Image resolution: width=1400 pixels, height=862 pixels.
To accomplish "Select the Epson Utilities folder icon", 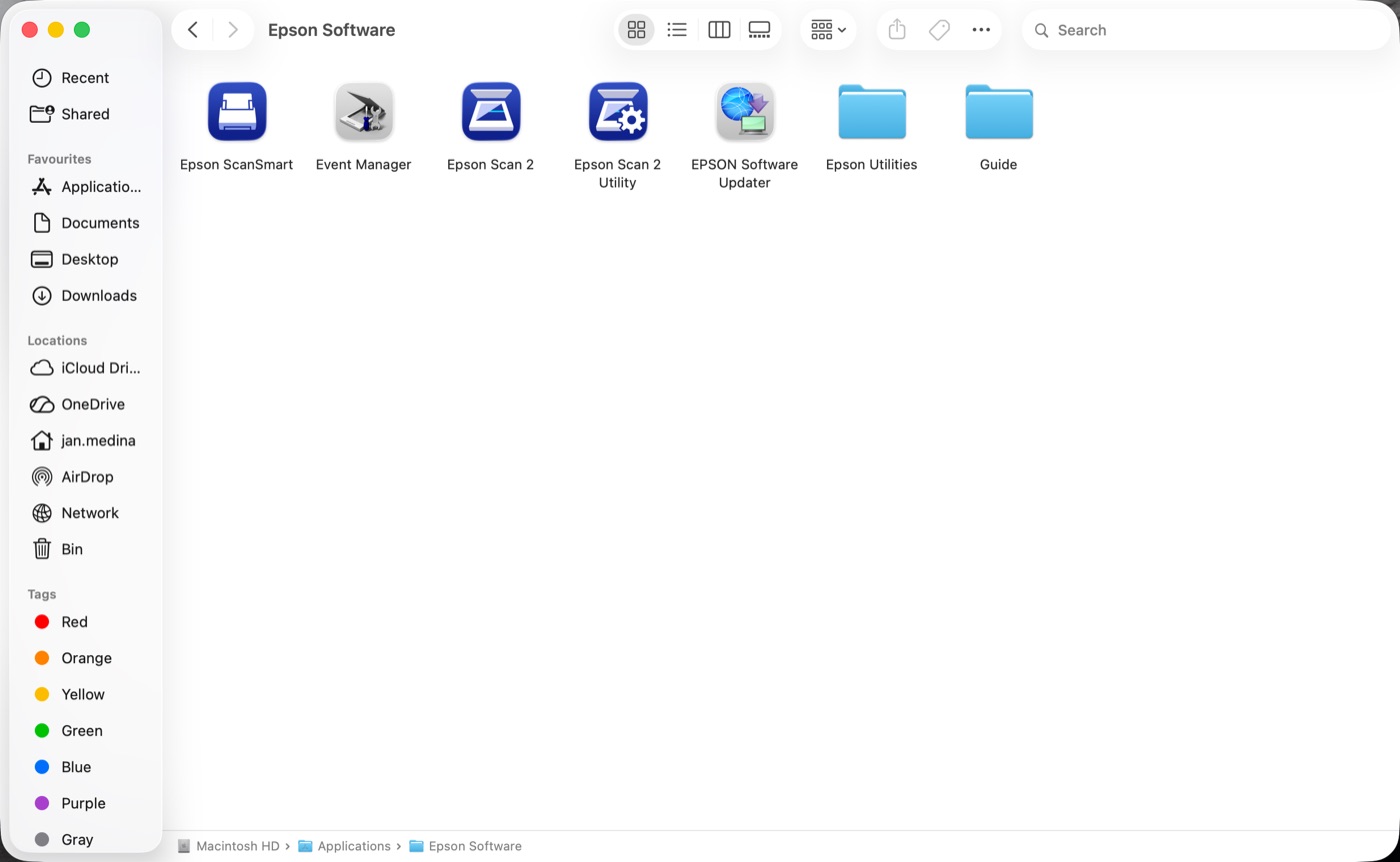I will click(x=872, y=112).
